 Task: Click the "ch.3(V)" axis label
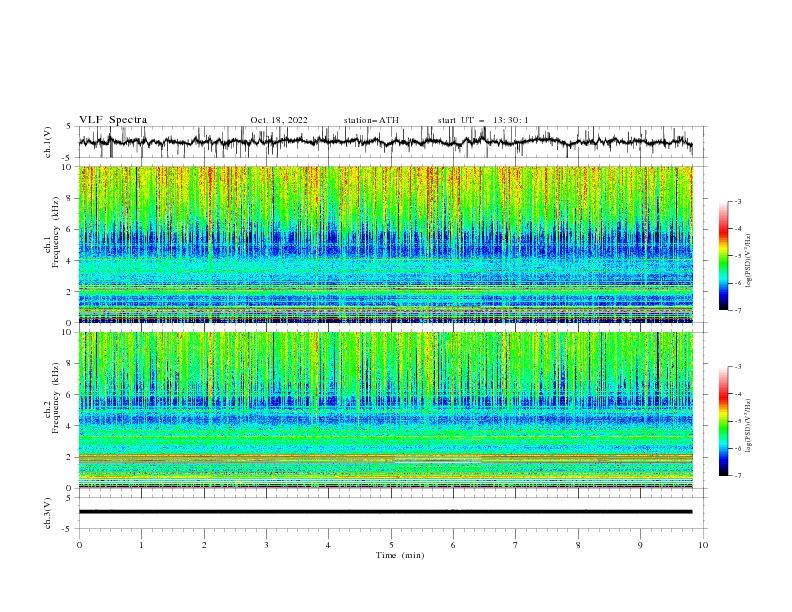point(48,513)
